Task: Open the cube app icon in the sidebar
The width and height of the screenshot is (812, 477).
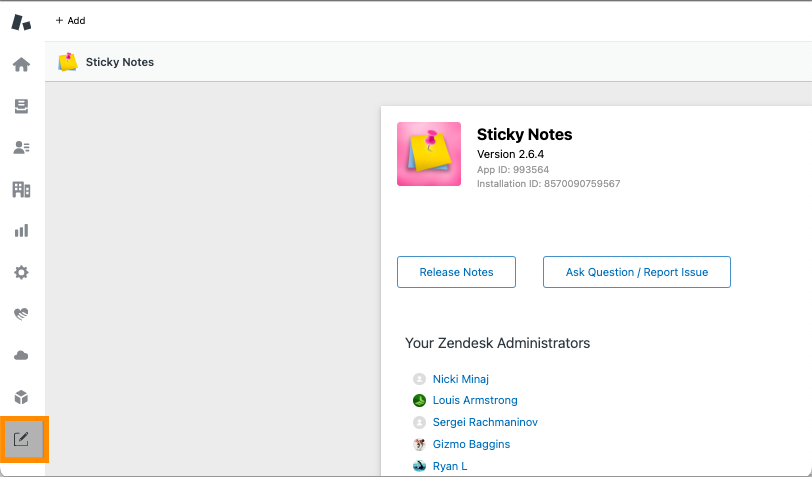Action: click(21, 397)
